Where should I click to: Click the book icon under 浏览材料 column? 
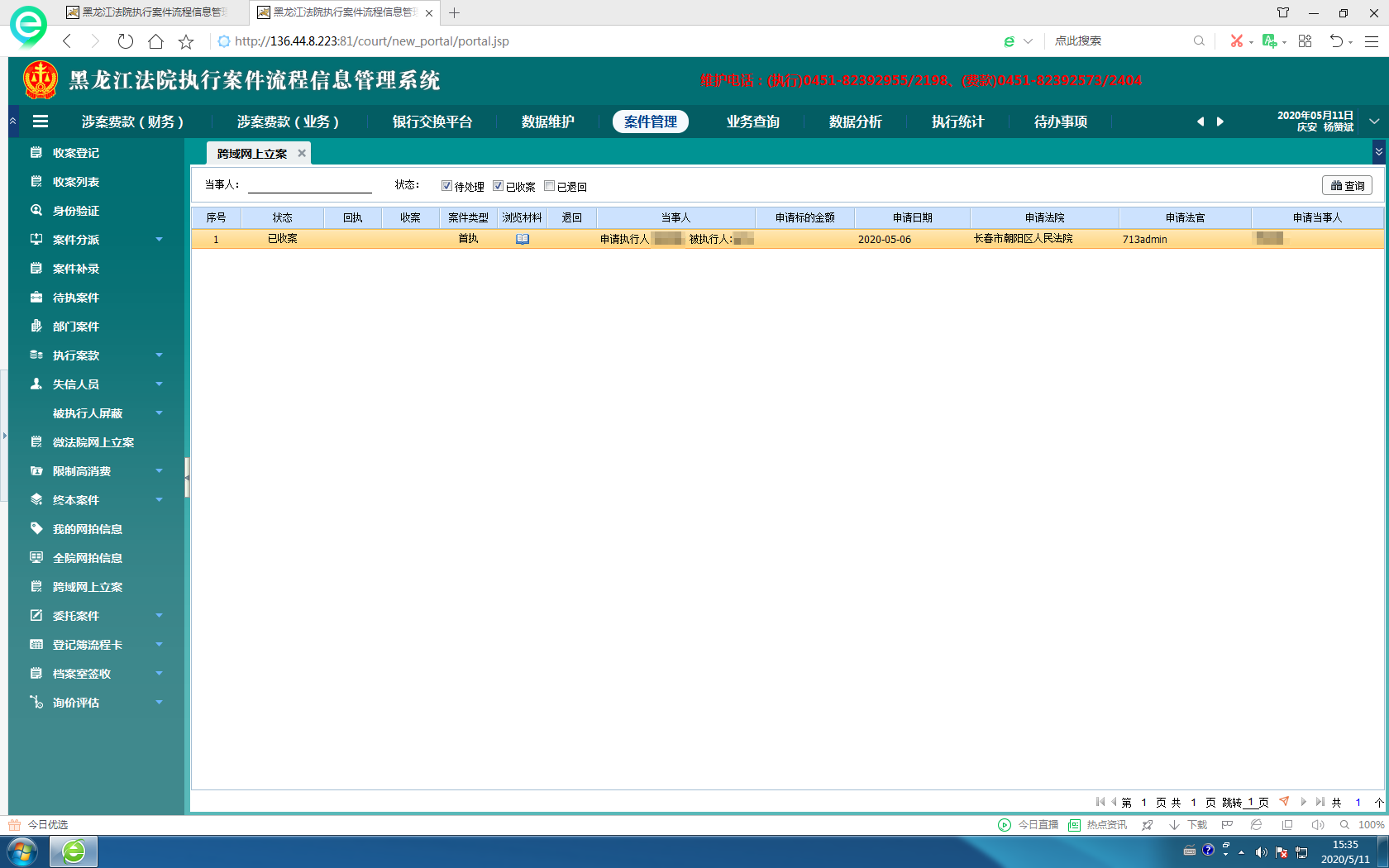[x=522, y=239]
